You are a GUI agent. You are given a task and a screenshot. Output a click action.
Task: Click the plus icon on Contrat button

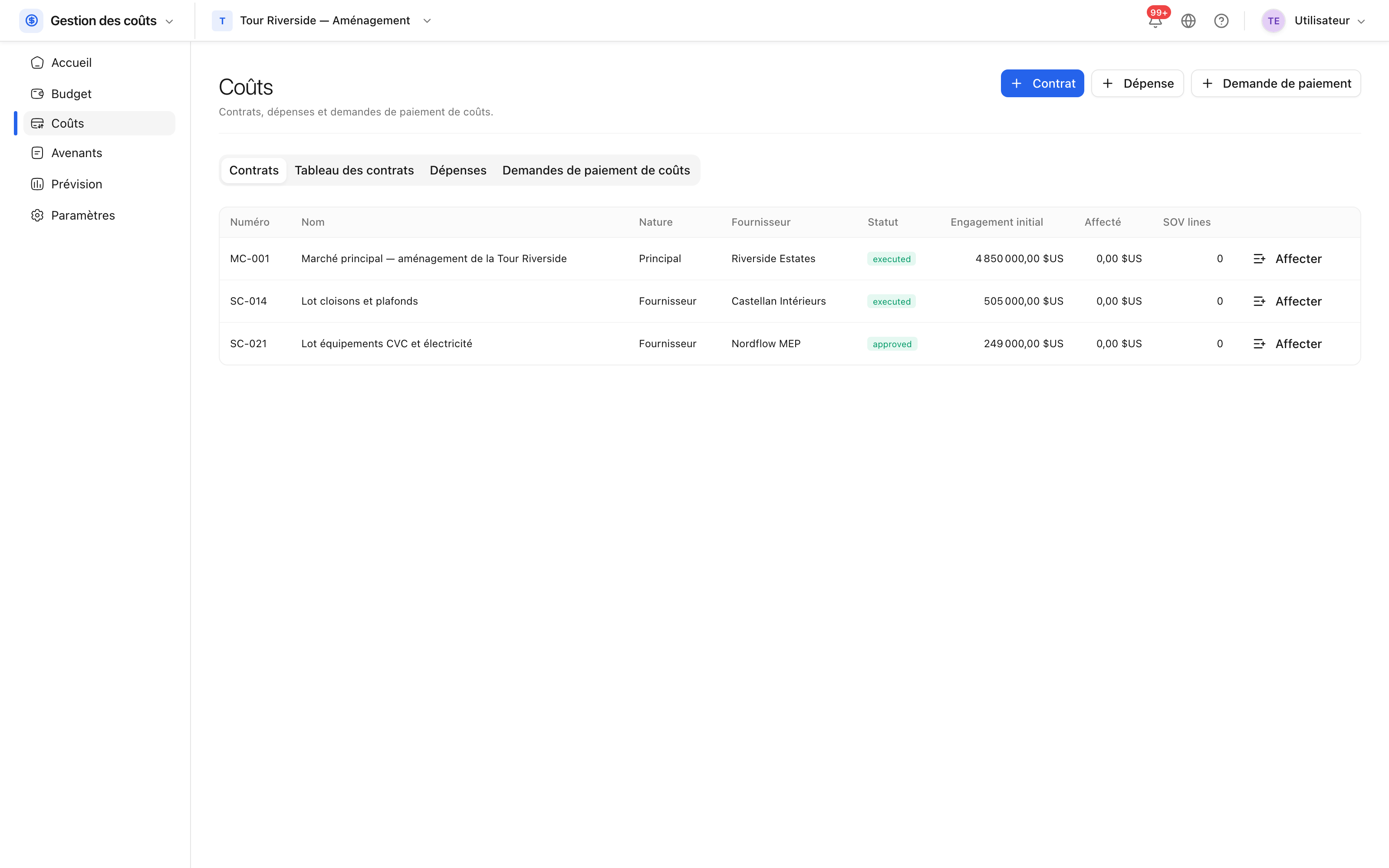(x=1017, y=83)
